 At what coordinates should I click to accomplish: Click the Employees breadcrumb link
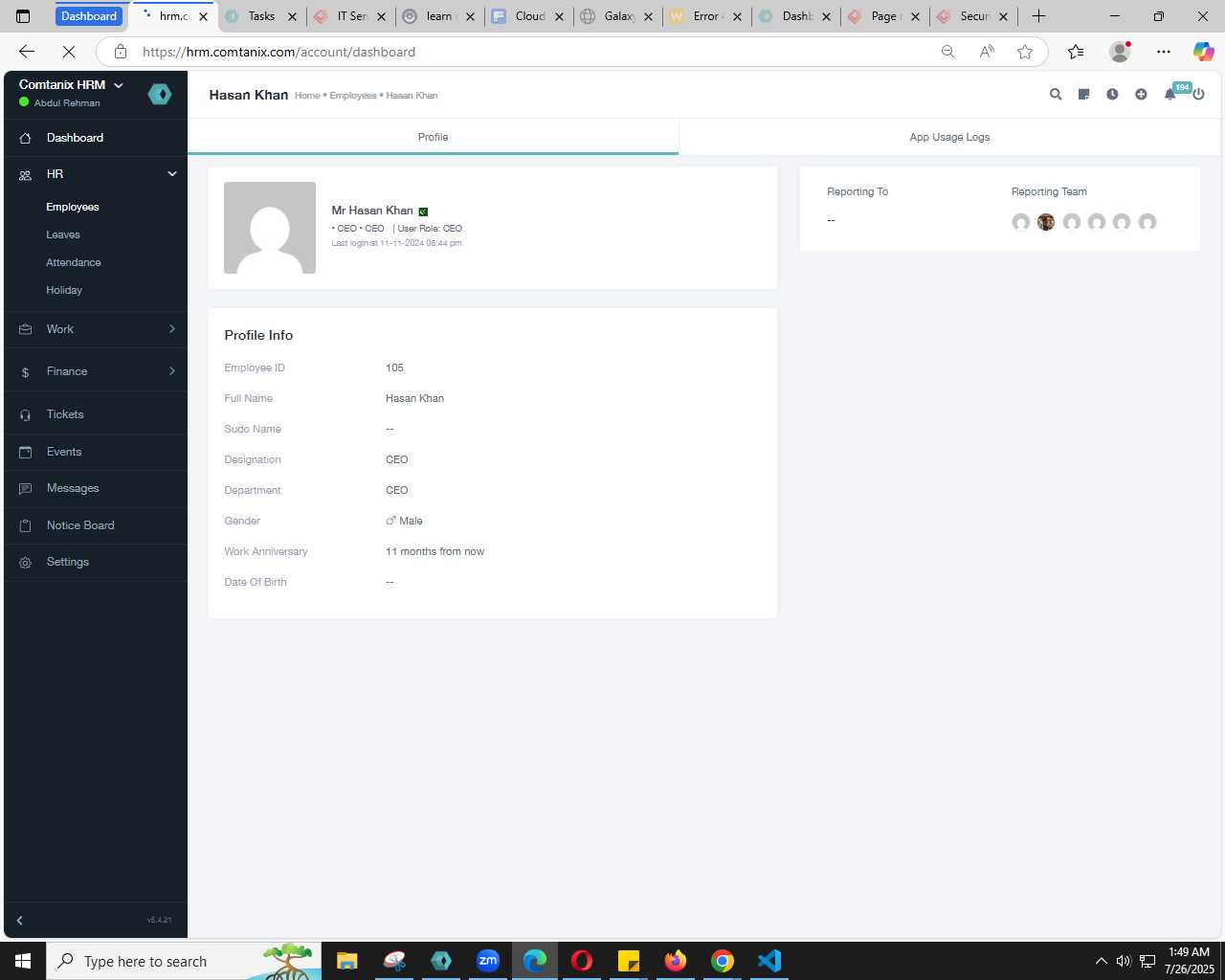[353, 96]
